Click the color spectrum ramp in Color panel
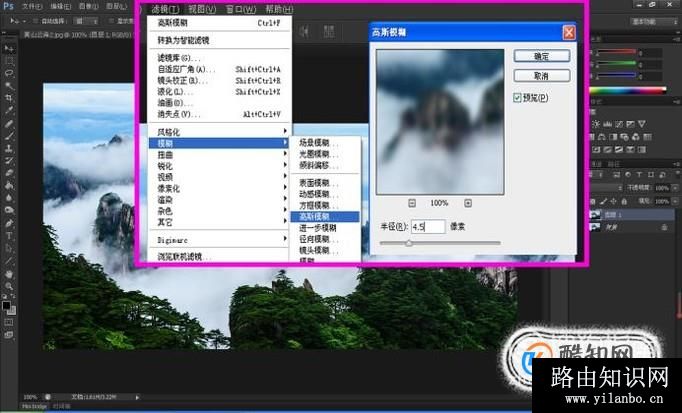 628,90
